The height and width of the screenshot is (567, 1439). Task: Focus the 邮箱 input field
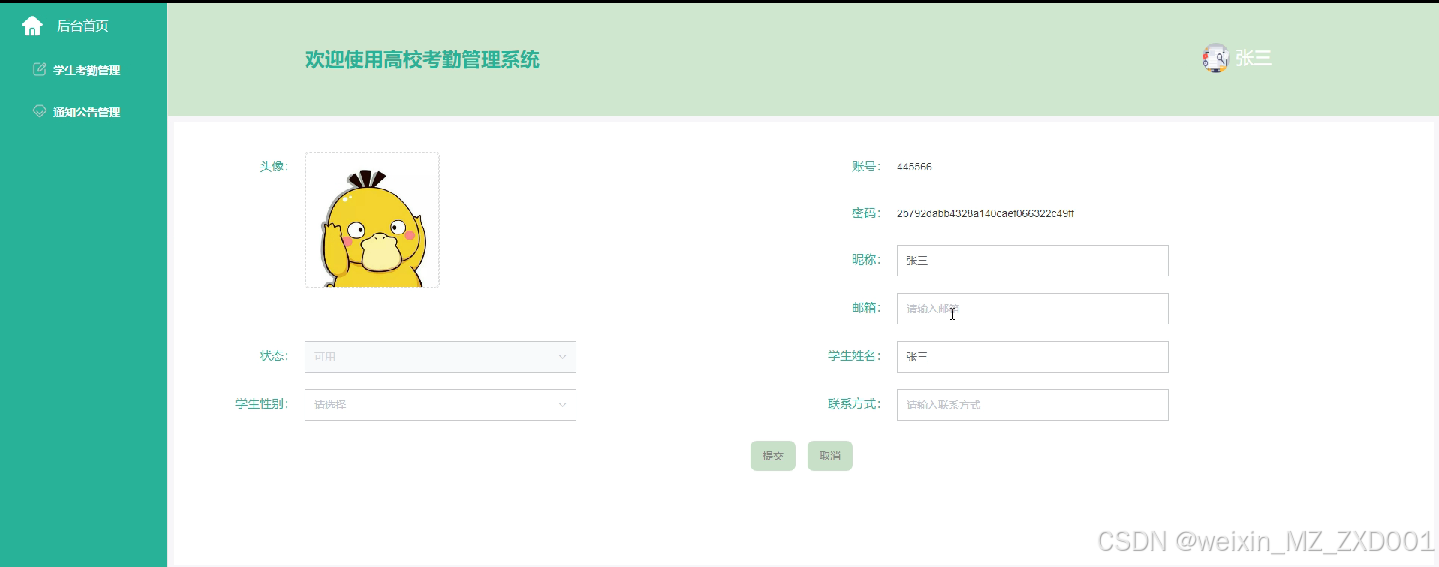[1033, 308]
